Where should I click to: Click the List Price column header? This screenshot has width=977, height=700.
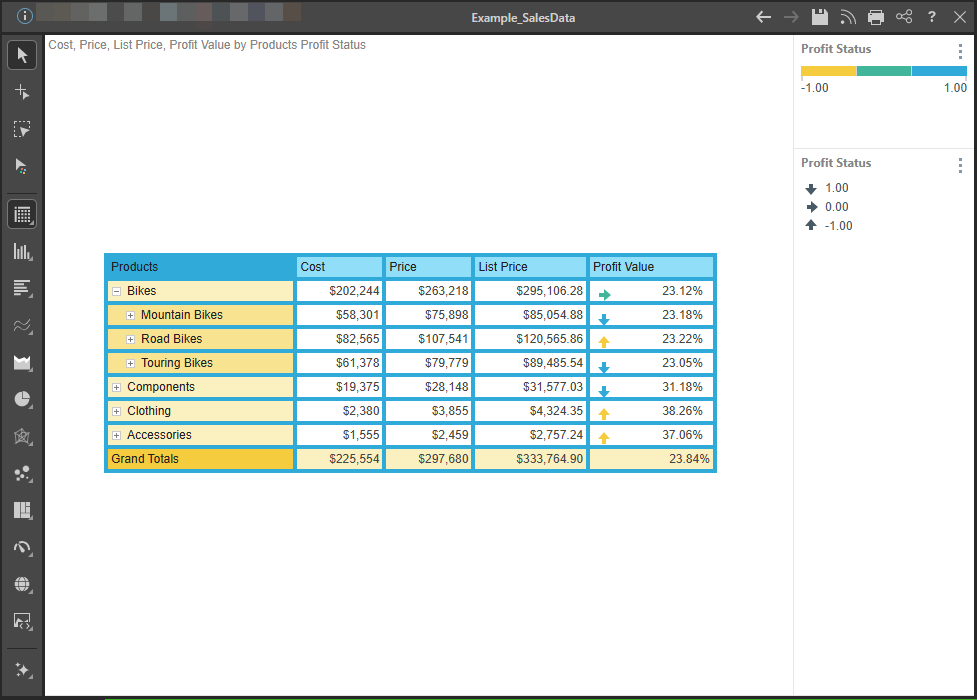(x=530, y=267)
